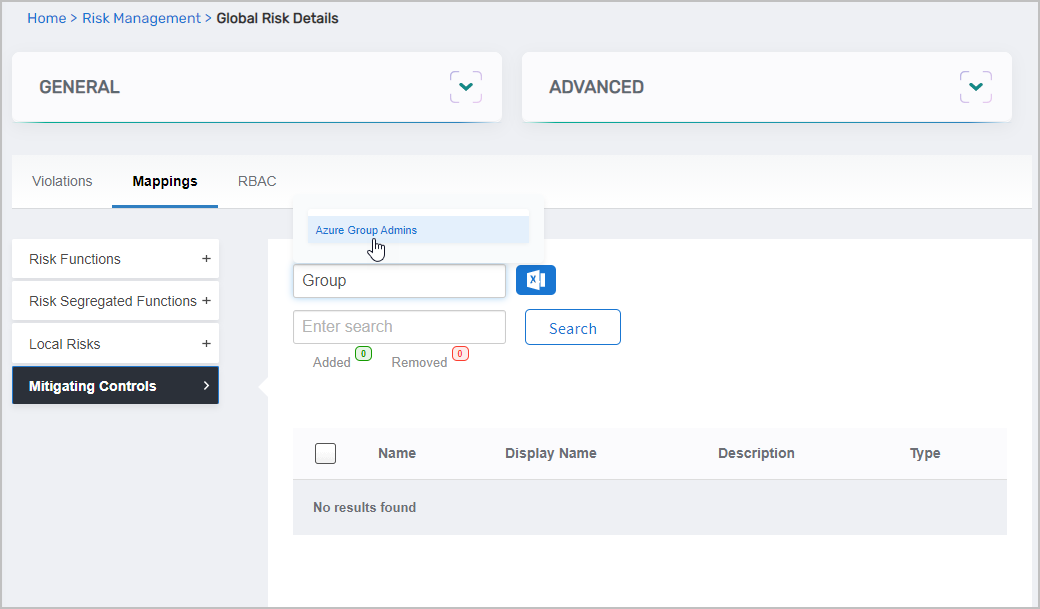The image size is (1040, 609).
Task: Expand the ADVANCED section chevron
Action: pos(976,87)
